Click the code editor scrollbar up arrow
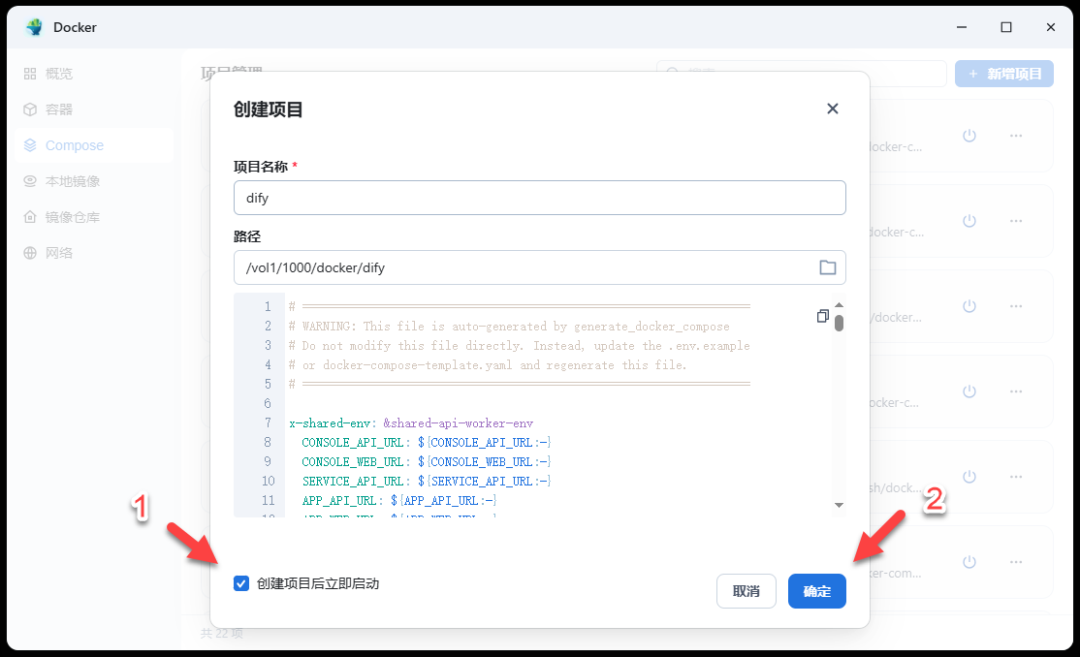 coord(839,304)
